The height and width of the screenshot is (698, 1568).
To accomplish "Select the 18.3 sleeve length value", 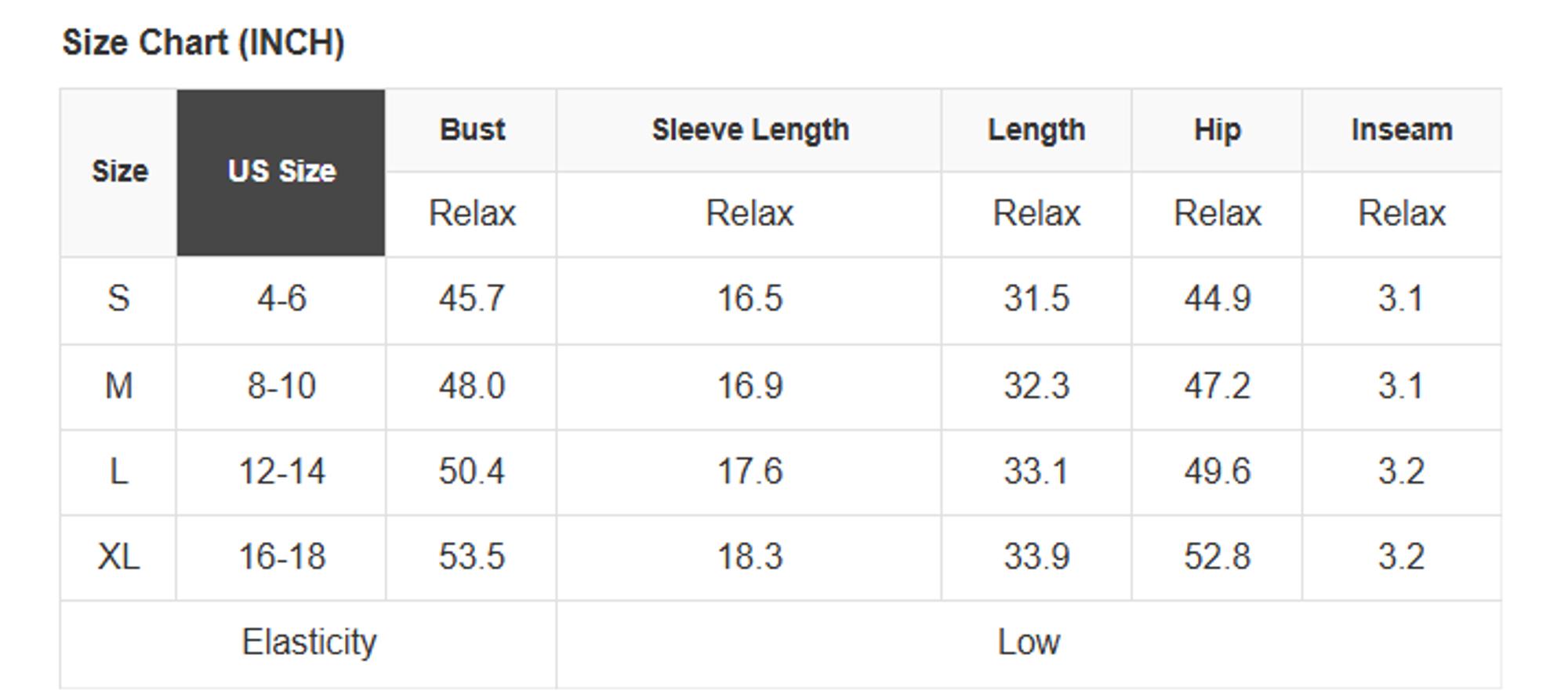I will [750, 557].
